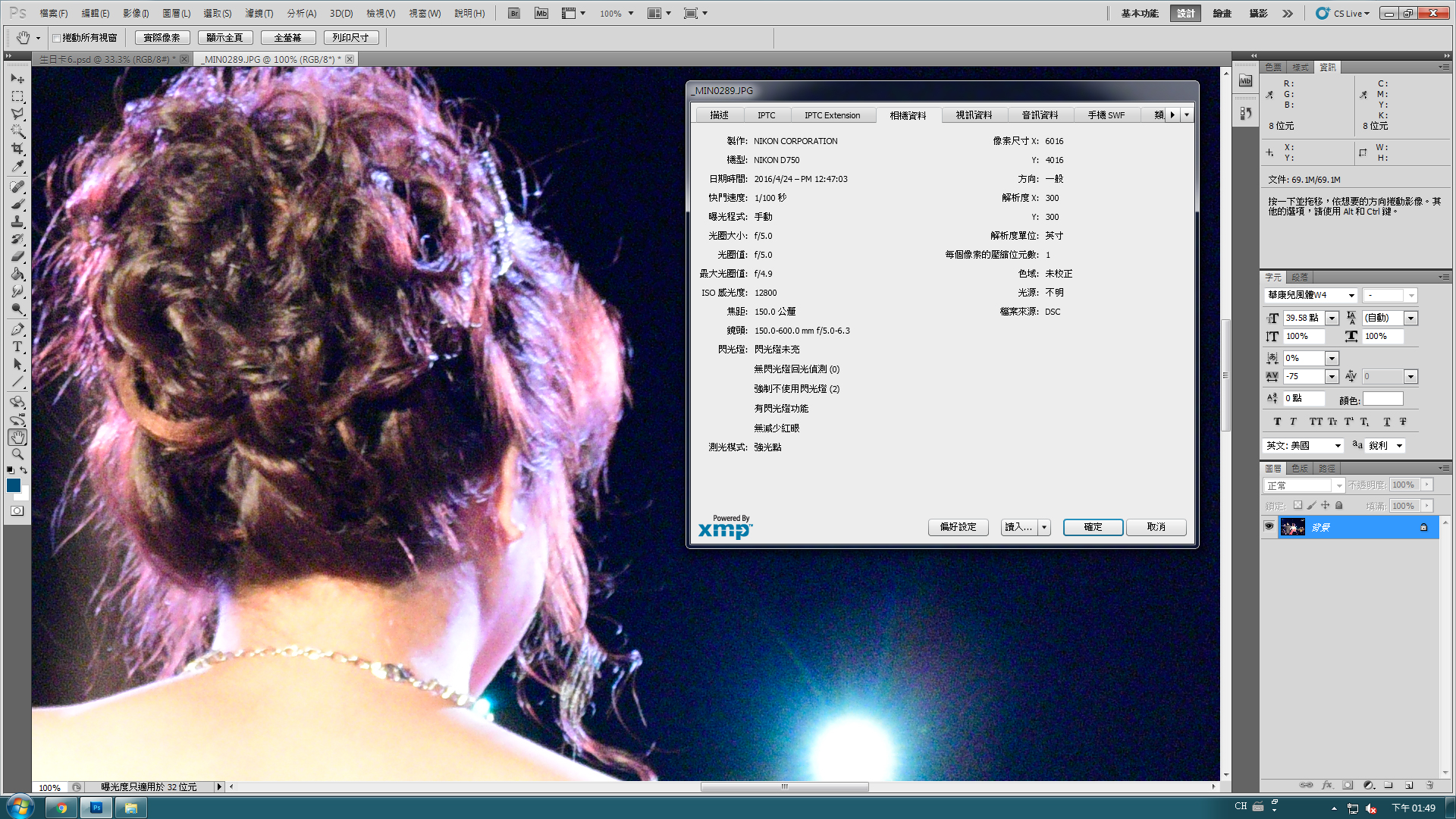
Task: Select the History Brush tool
Action: [x=17, y=239]
